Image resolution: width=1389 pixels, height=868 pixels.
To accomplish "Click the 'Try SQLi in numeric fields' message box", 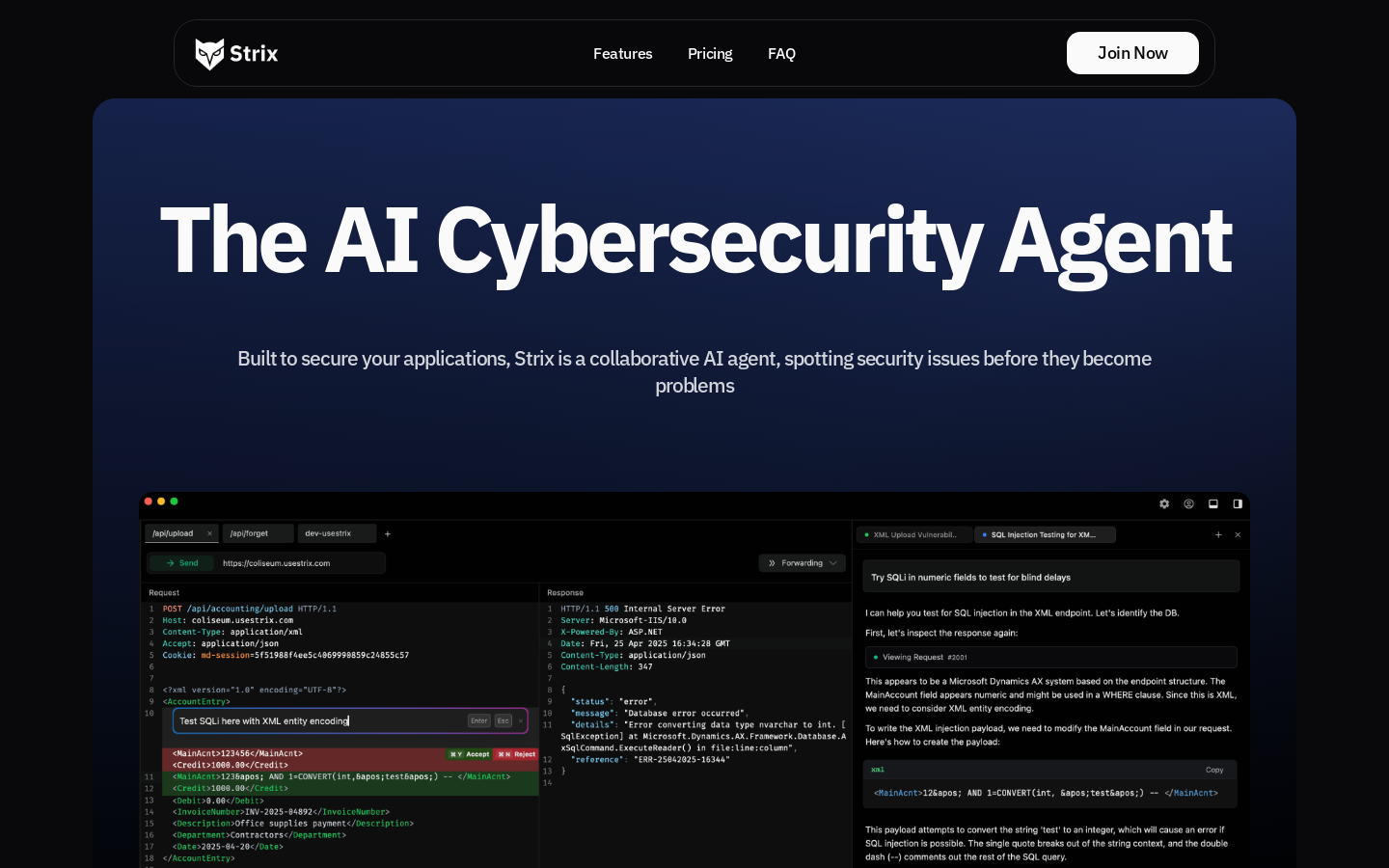I will (x=1050, y=577).
